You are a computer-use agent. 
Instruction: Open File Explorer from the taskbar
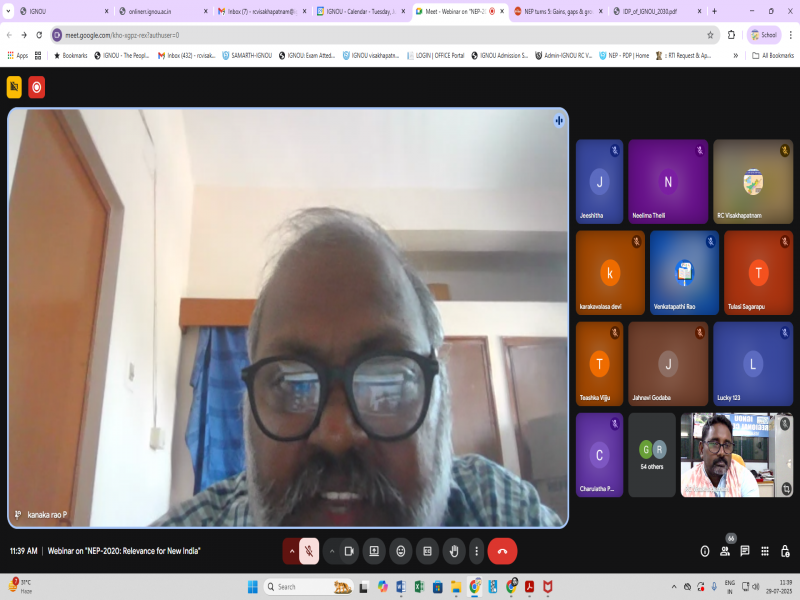click(456, 587)
